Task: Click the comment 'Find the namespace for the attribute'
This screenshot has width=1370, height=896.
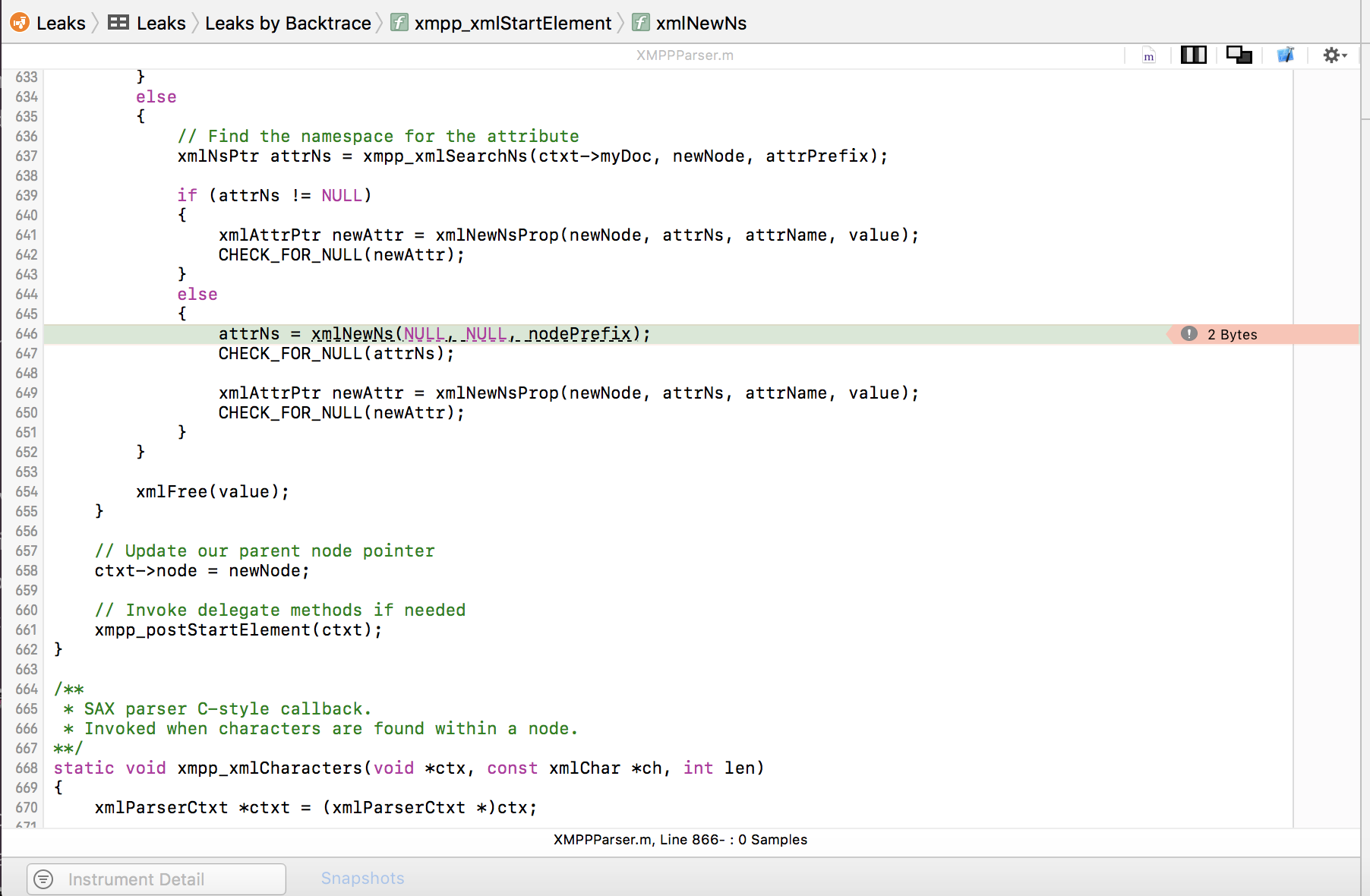Action: (x=378, y=137)
